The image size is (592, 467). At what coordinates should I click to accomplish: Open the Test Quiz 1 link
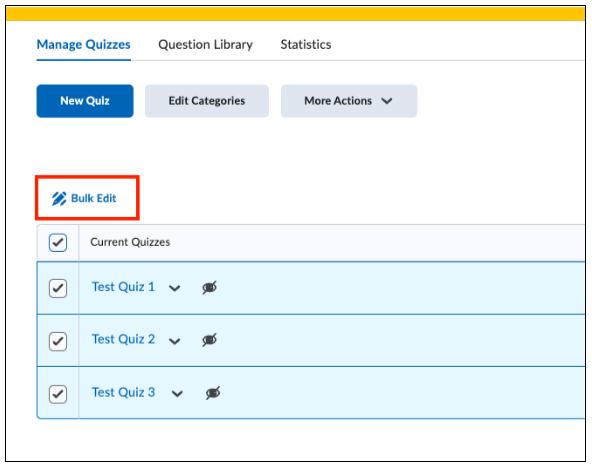click(123, 287)
